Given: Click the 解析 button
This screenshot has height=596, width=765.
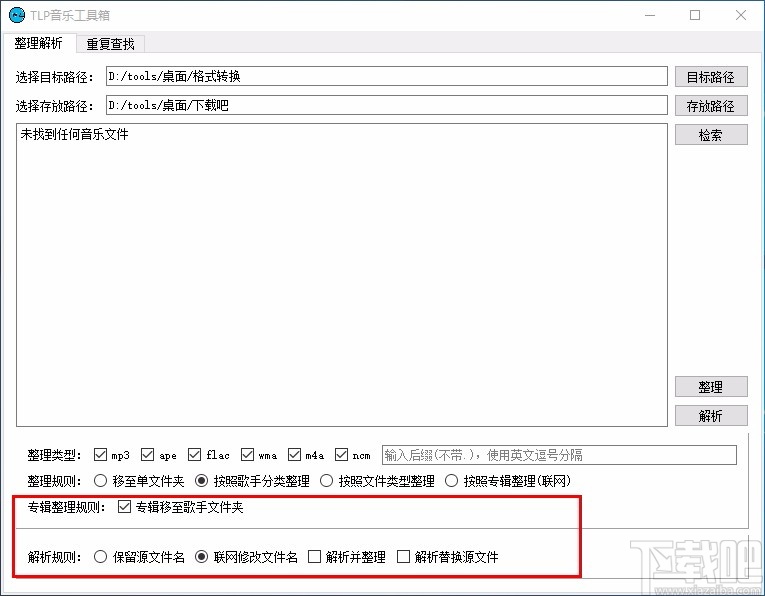Looking at the screenshot, I should point(711,416).
